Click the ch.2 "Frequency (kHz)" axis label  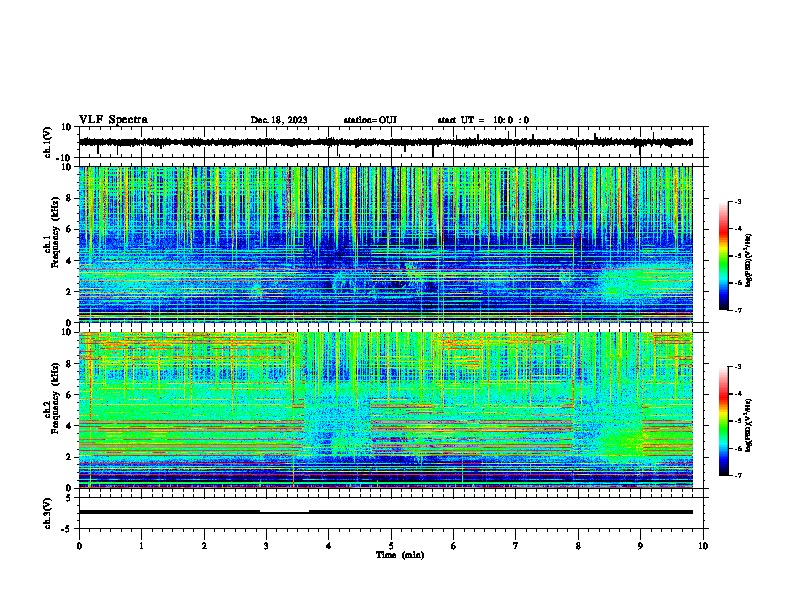tap(55, 398)
